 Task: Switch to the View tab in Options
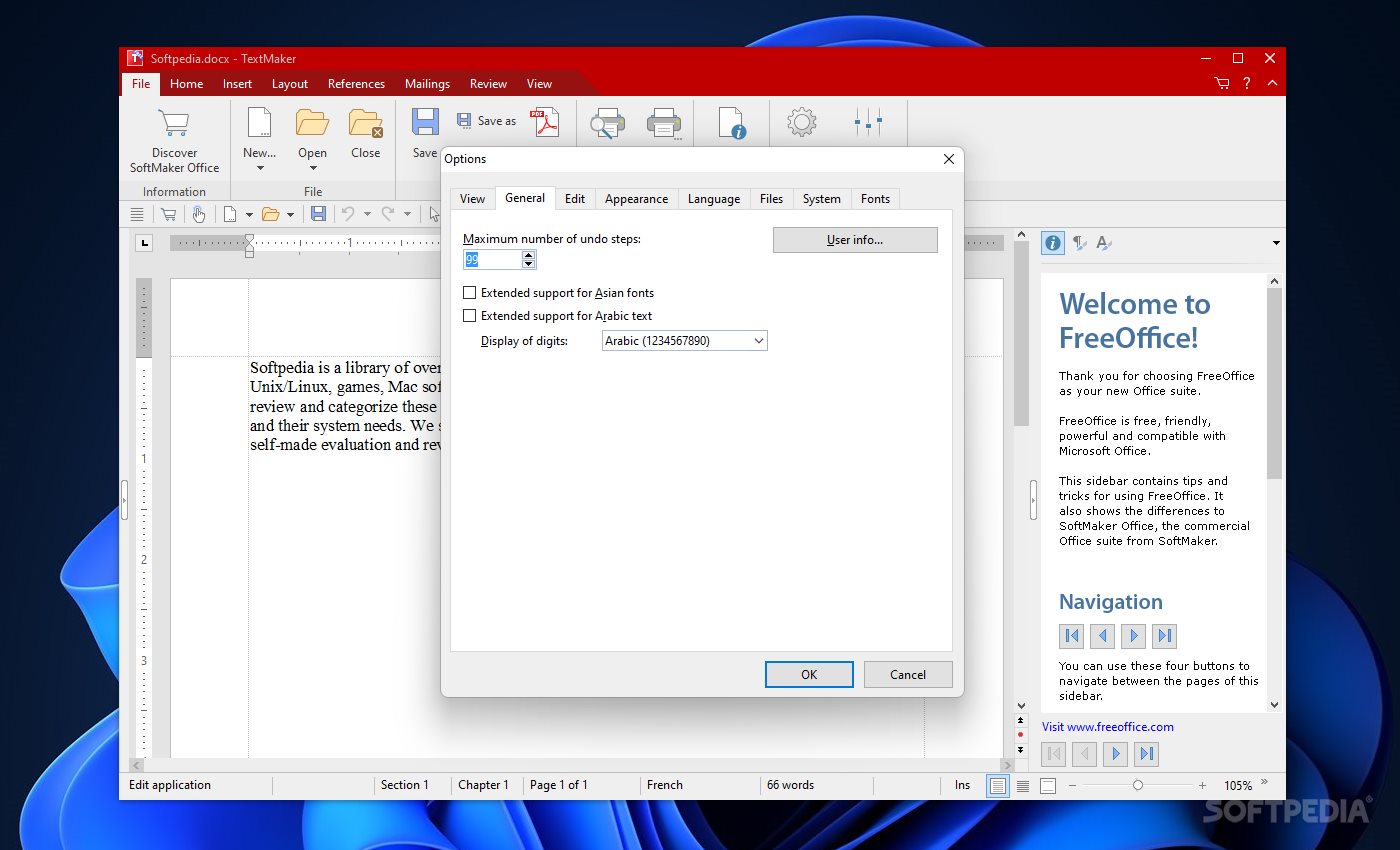click(472, 199)
